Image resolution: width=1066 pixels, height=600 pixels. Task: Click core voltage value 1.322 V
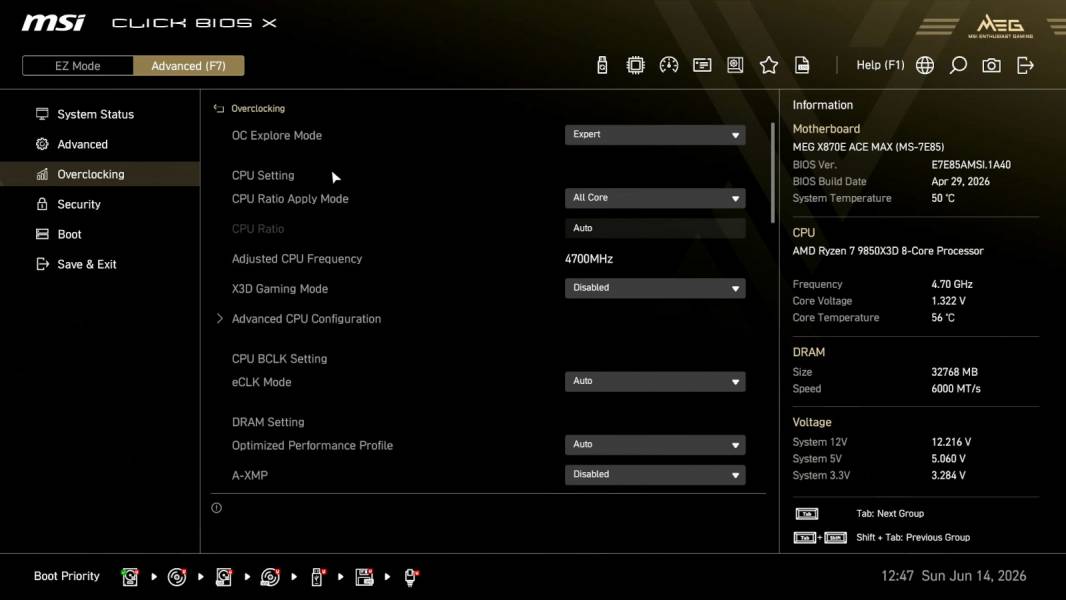click(x=948, y=300)
